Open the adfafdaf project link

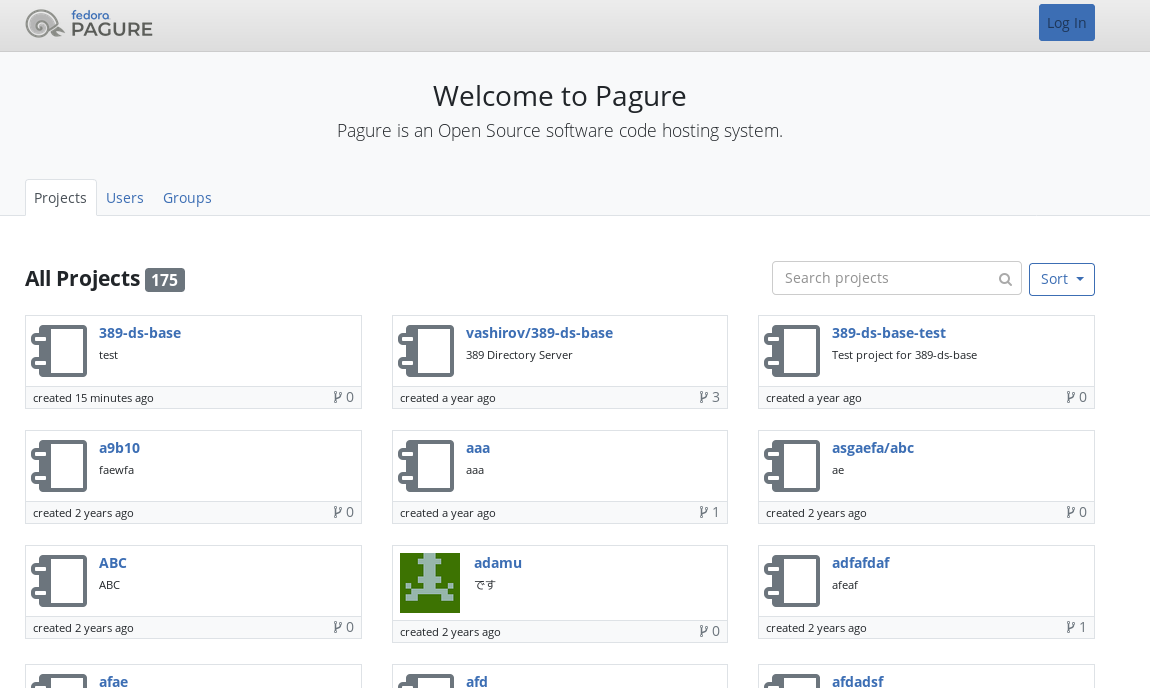click(860, 563)
